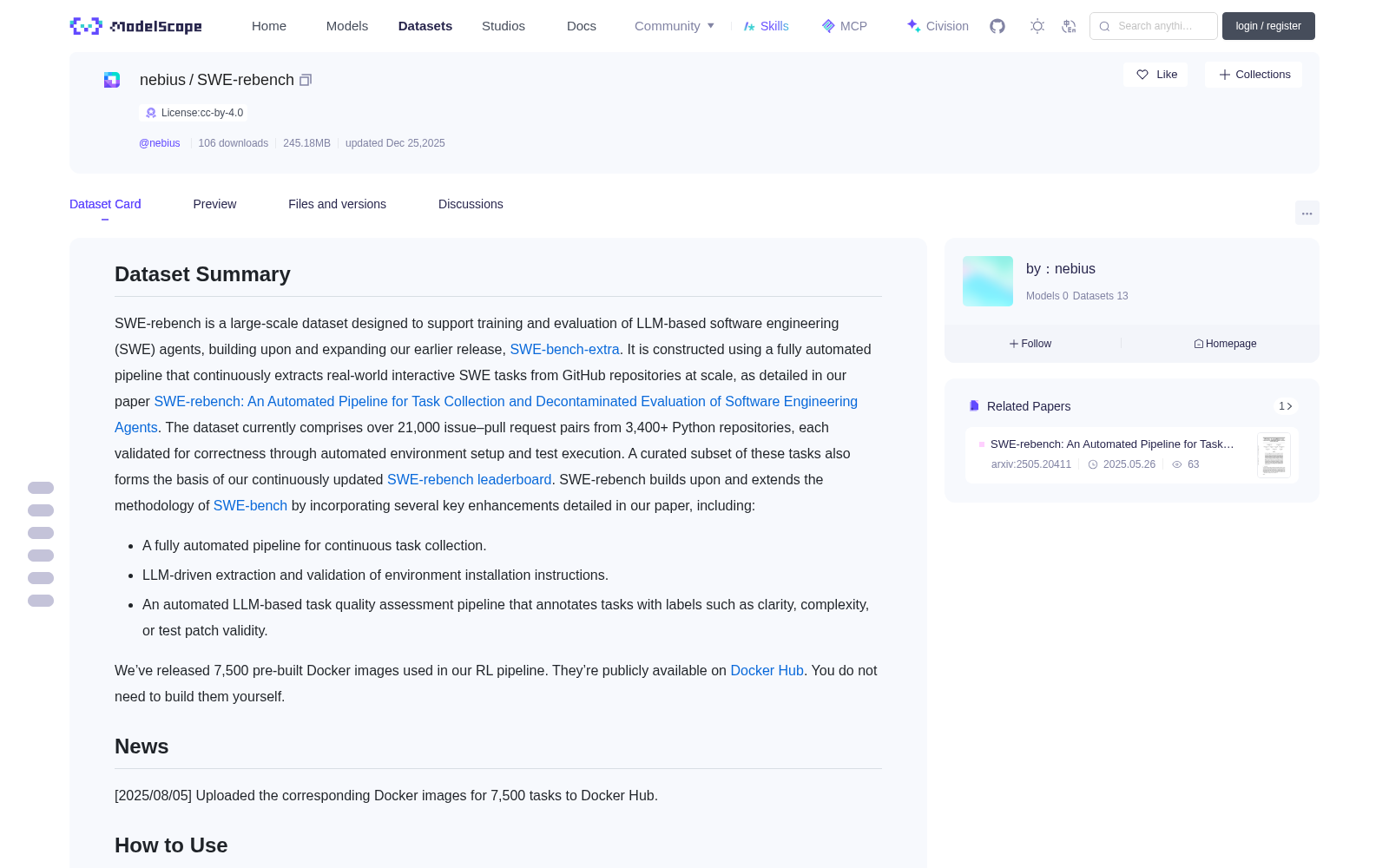Screen dimensions: 1389x868
Task: Expand Related Papers count arrow
Action: [x=1286, y=406]
